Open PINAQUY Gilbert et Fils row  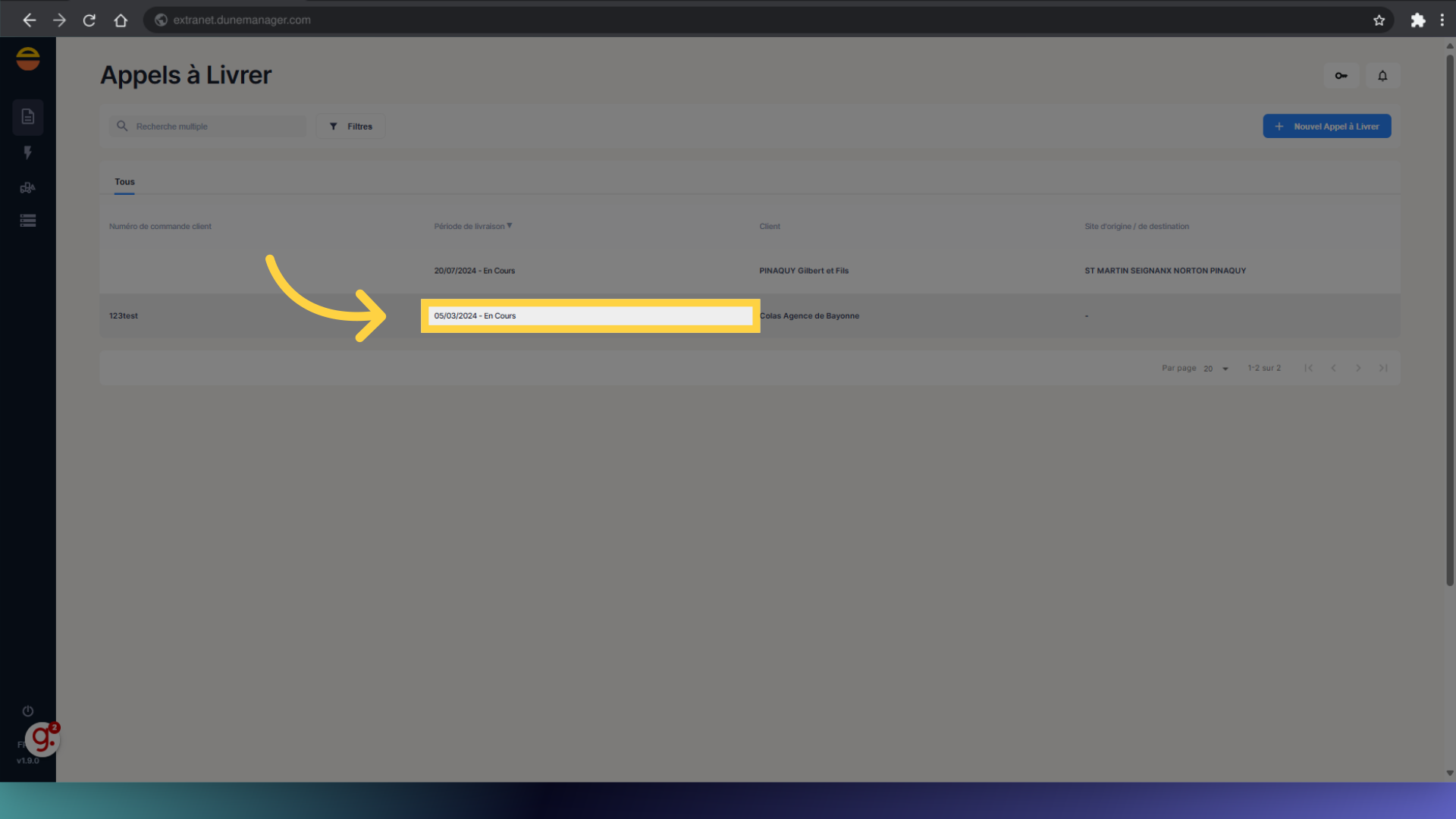pos(803,271)
